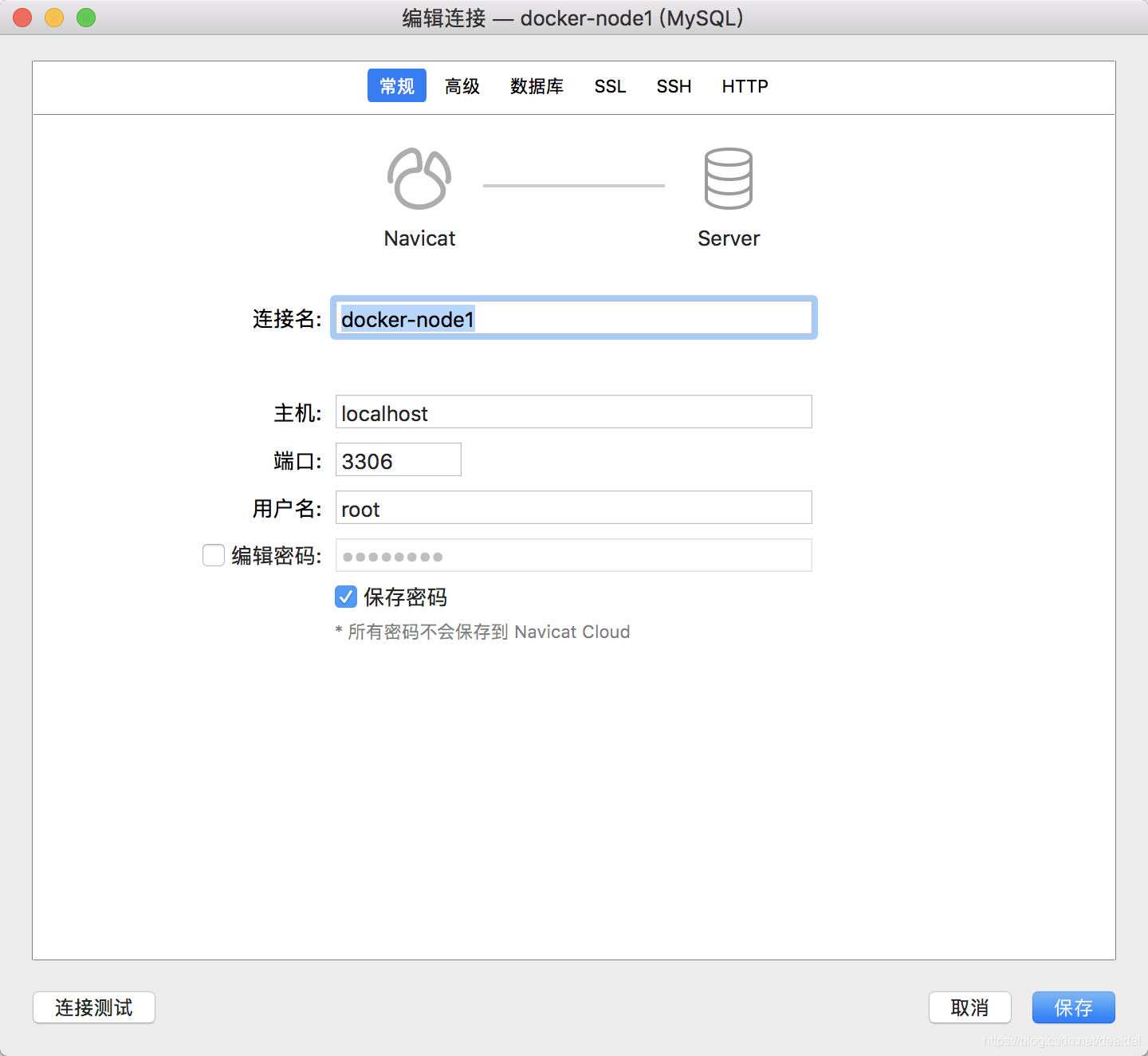Click the '主机:' label

coord(297,412)
